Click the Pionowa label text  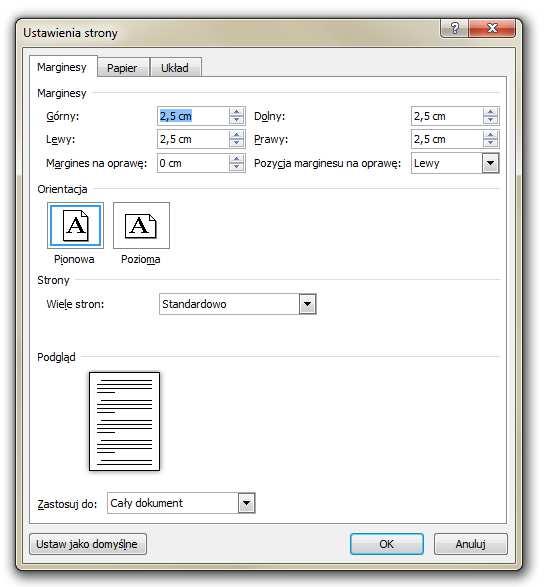pos(74,259)
